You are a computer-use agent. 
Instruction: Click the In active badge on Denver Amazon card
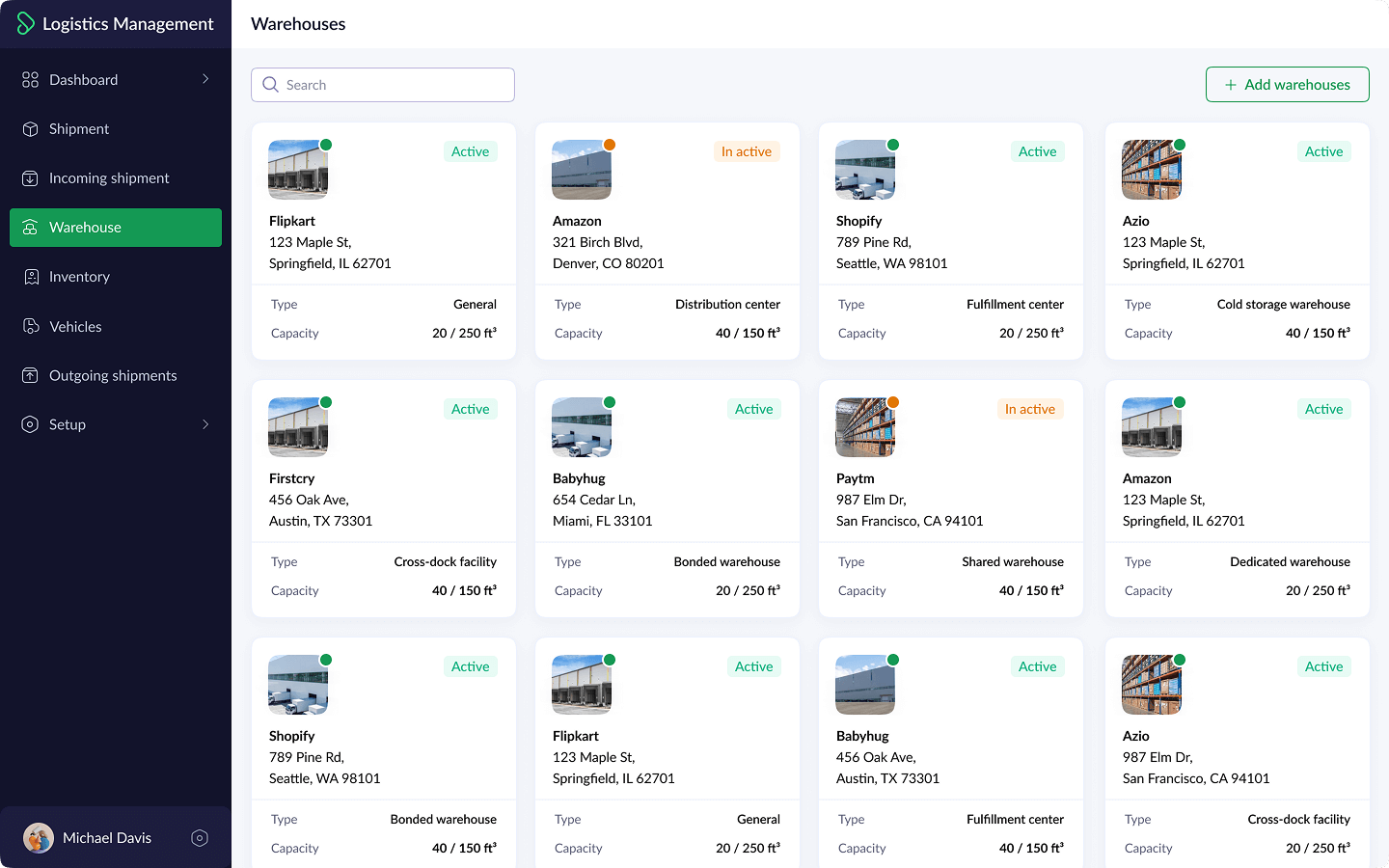click(747, 151)
